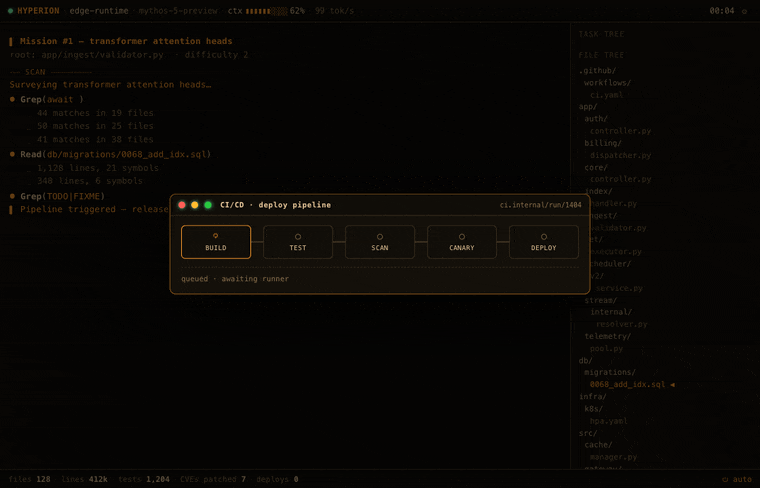This screenshot has height=488, width=760.
Task: Select the src/ folder in file tree
Action: tap(588, 433)
